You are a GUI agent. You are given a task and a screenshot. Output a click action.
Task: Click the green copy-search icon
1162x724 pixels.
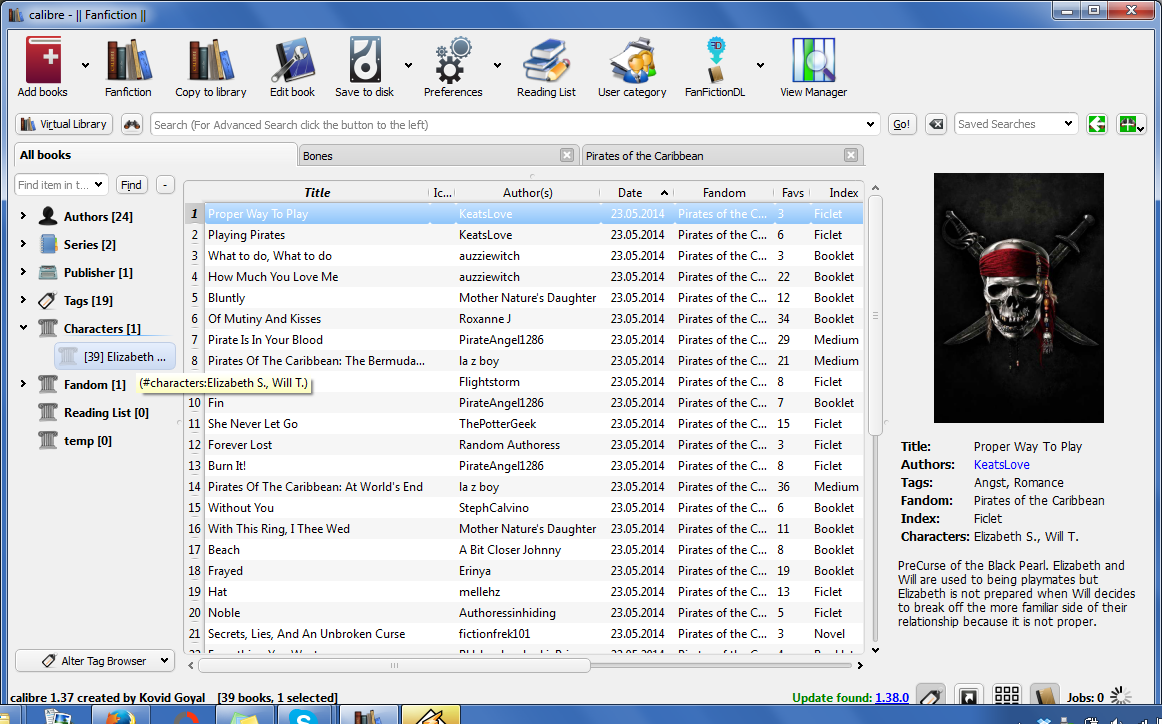coord(1097,124)
